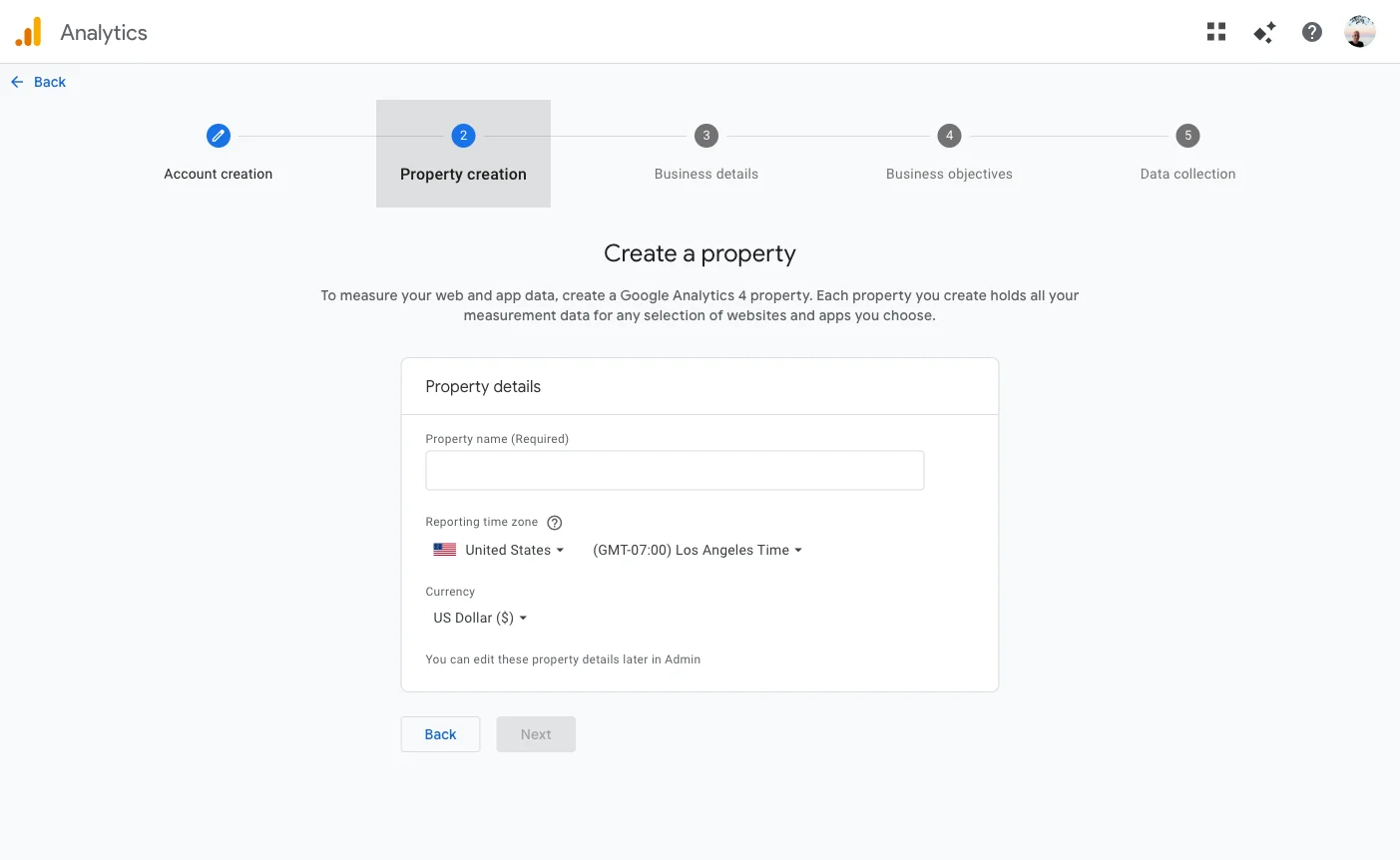Viewport: 1400px width, 860px height.
Task: Open the Los Angeles Time zone dropdown
Action: [696, 550]
